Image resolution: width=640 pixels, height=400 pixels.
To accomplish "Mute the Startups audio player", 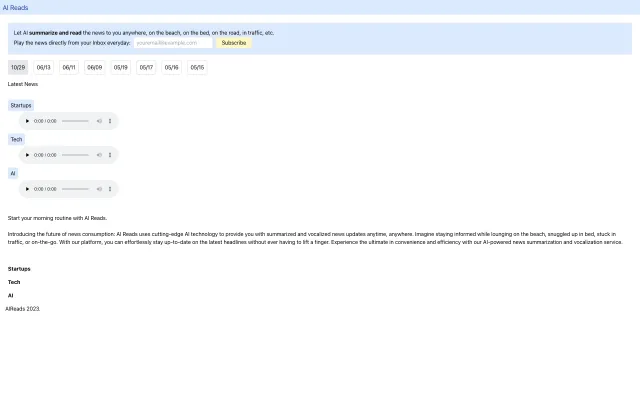I will [x=99, y=121].
